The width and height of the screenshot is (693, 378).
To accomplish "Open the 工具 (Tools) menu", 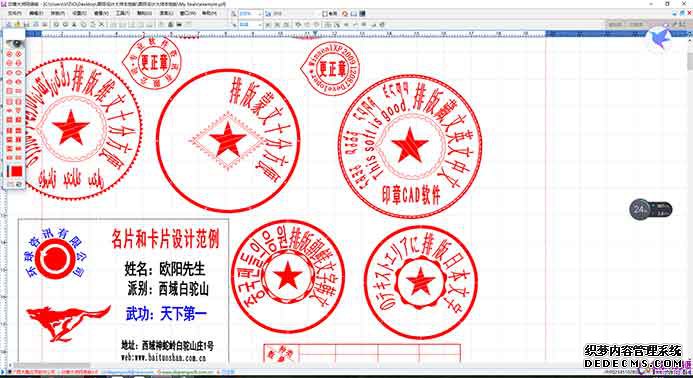I will coord(122,14).
